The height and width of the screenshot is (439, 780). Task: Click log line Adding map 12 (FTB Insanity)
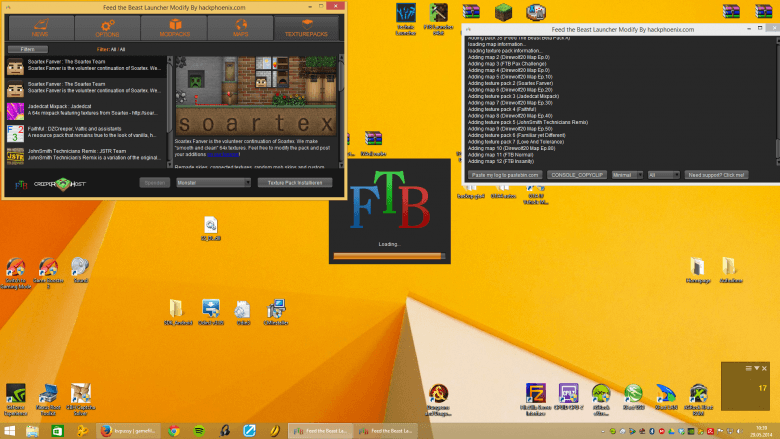(501, 161)
